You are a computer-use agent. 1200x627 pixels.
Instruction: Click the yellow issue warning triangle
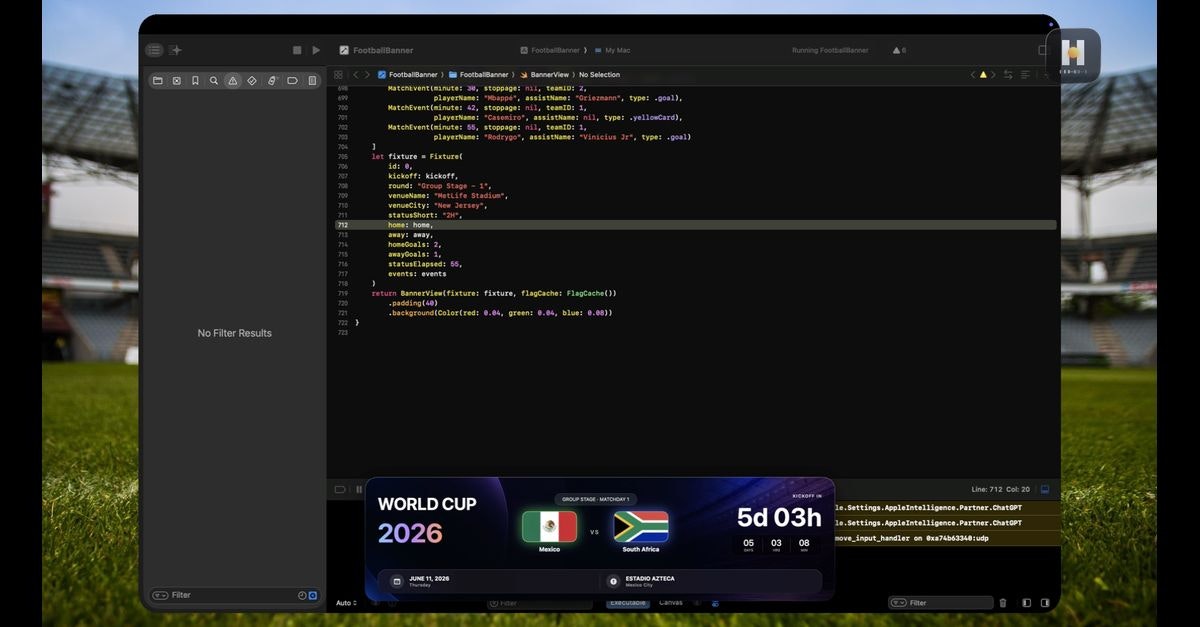click(x=983, y=75)
